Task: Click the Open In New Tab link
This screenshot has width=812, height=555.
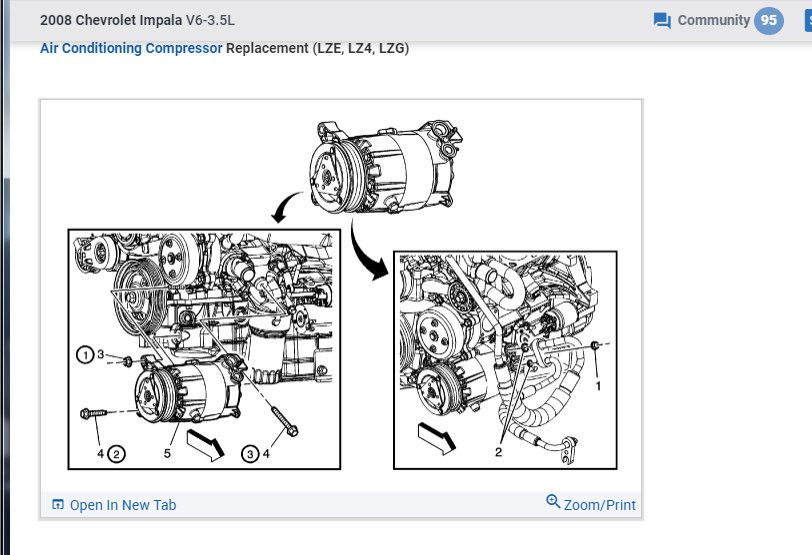Action: coord(123,505)
